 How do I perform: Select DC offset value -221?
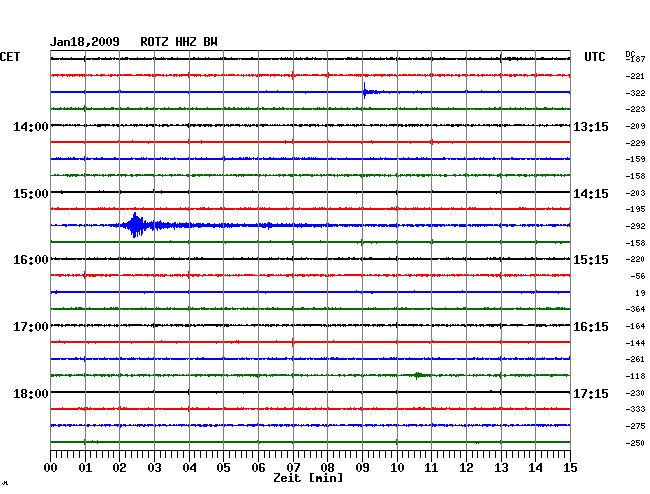(635, 76)
